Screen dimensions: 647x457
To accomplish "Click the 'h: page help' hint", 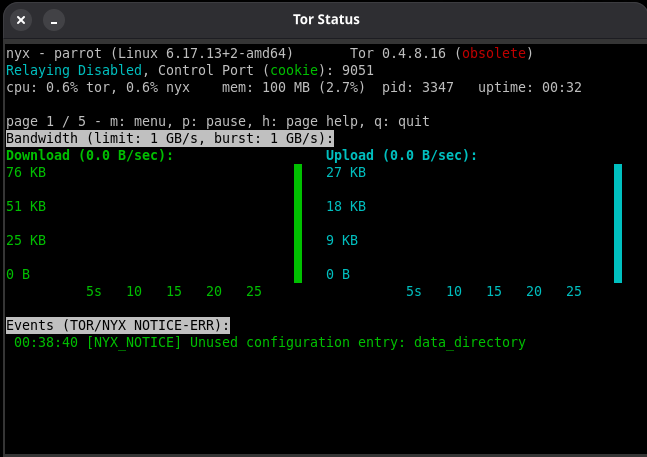I will coord(310,122).
